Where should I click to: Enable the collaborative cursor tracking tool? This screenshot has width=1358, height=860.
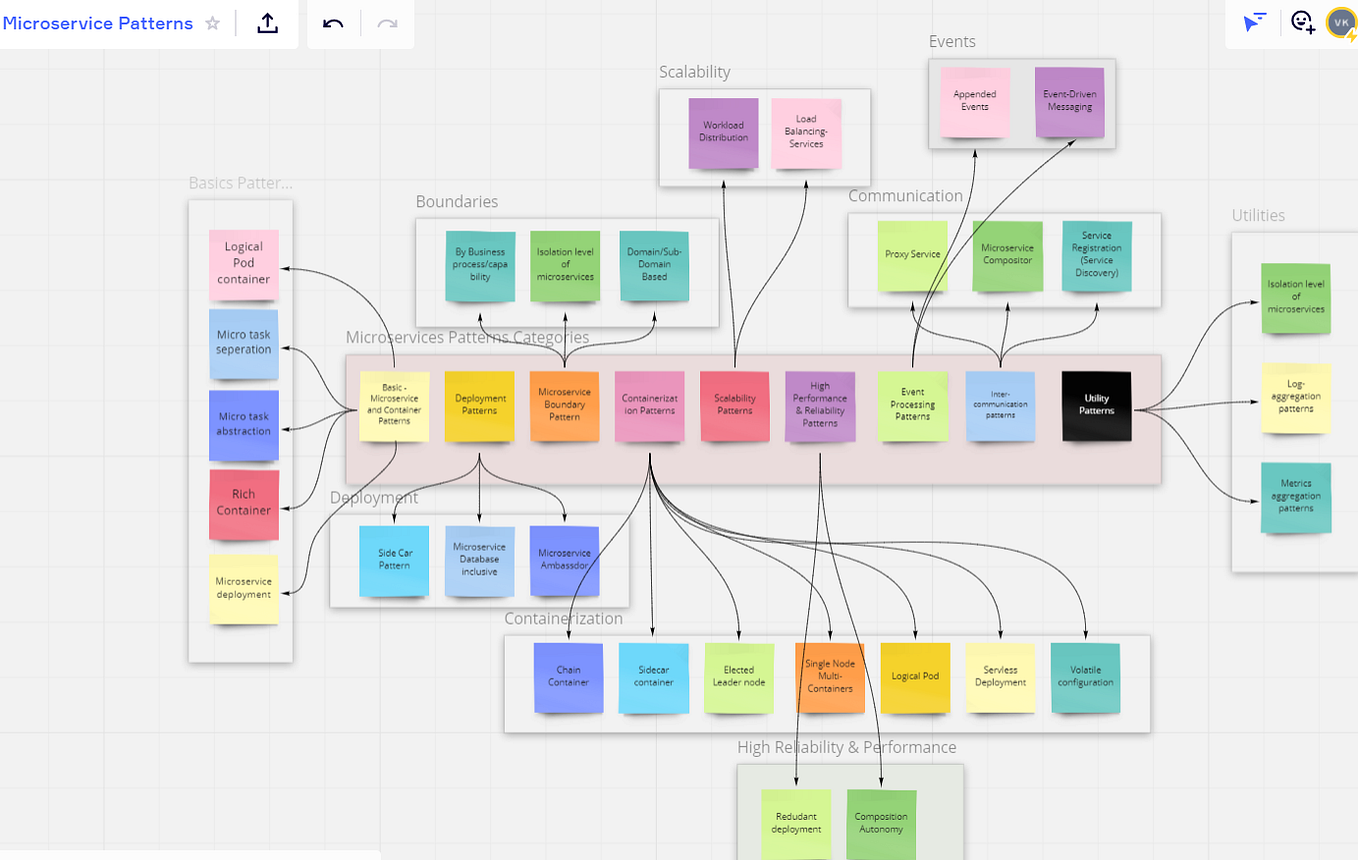[x=1253, y=22]
